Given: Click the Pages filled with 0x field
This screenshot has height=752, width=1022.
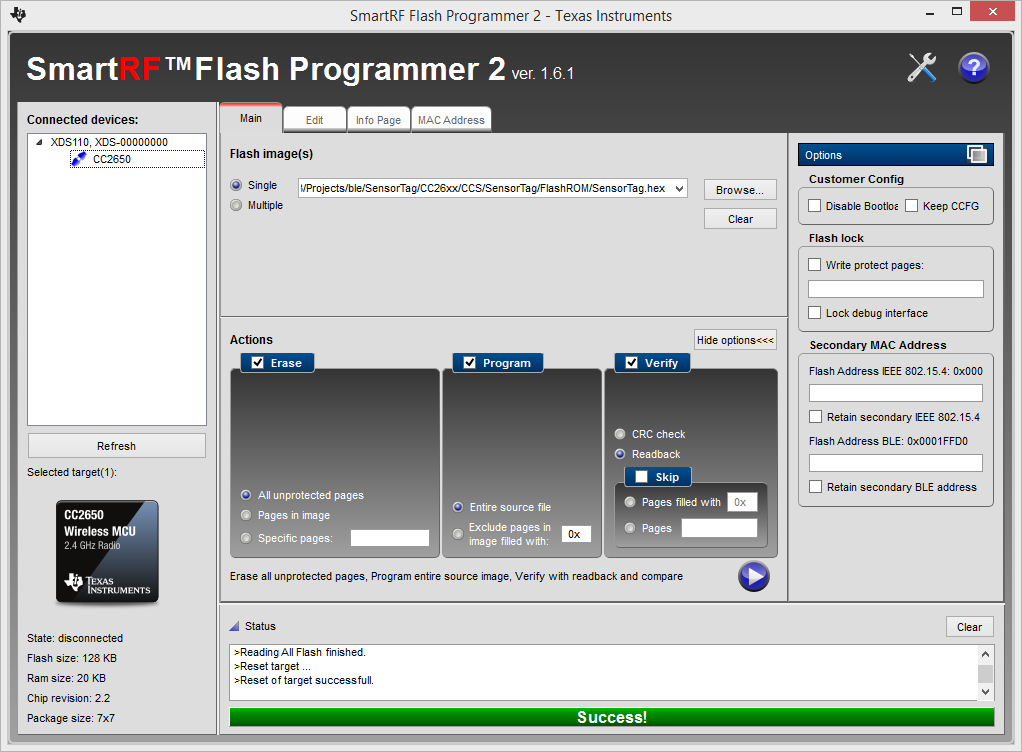Looking at the screenshot, I should pyautogui.click(x=742, y=502).
